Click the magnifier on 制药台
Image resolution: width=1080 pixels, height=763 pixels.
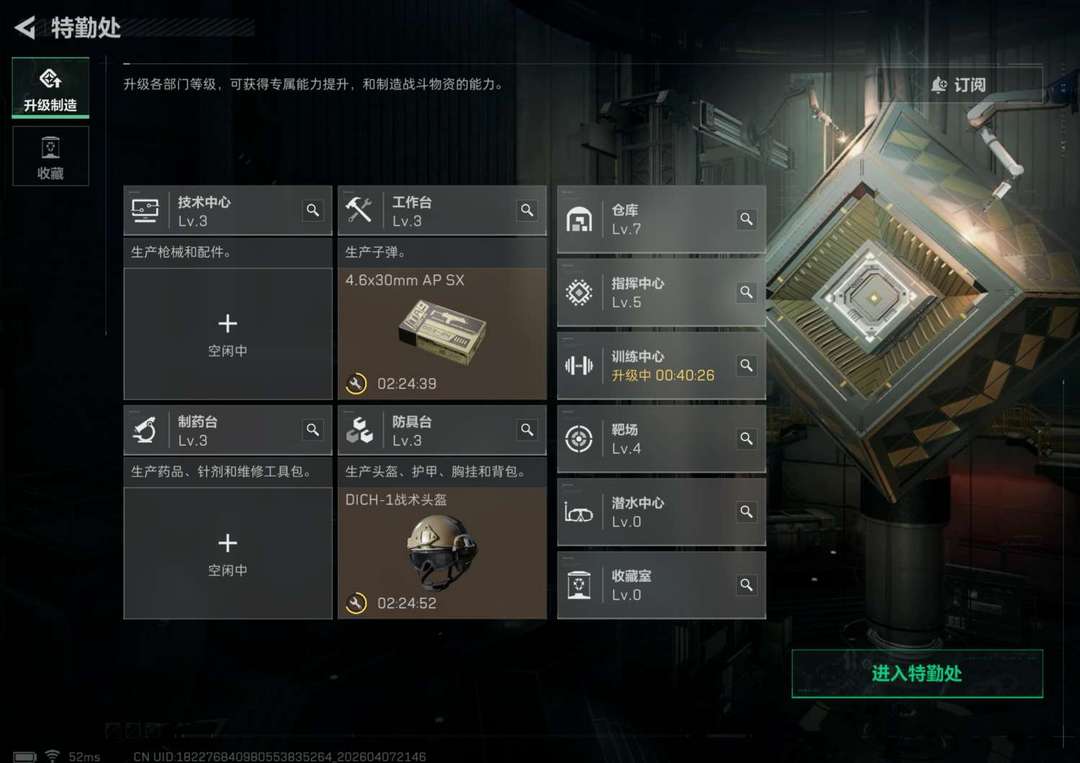click(313, 430)
